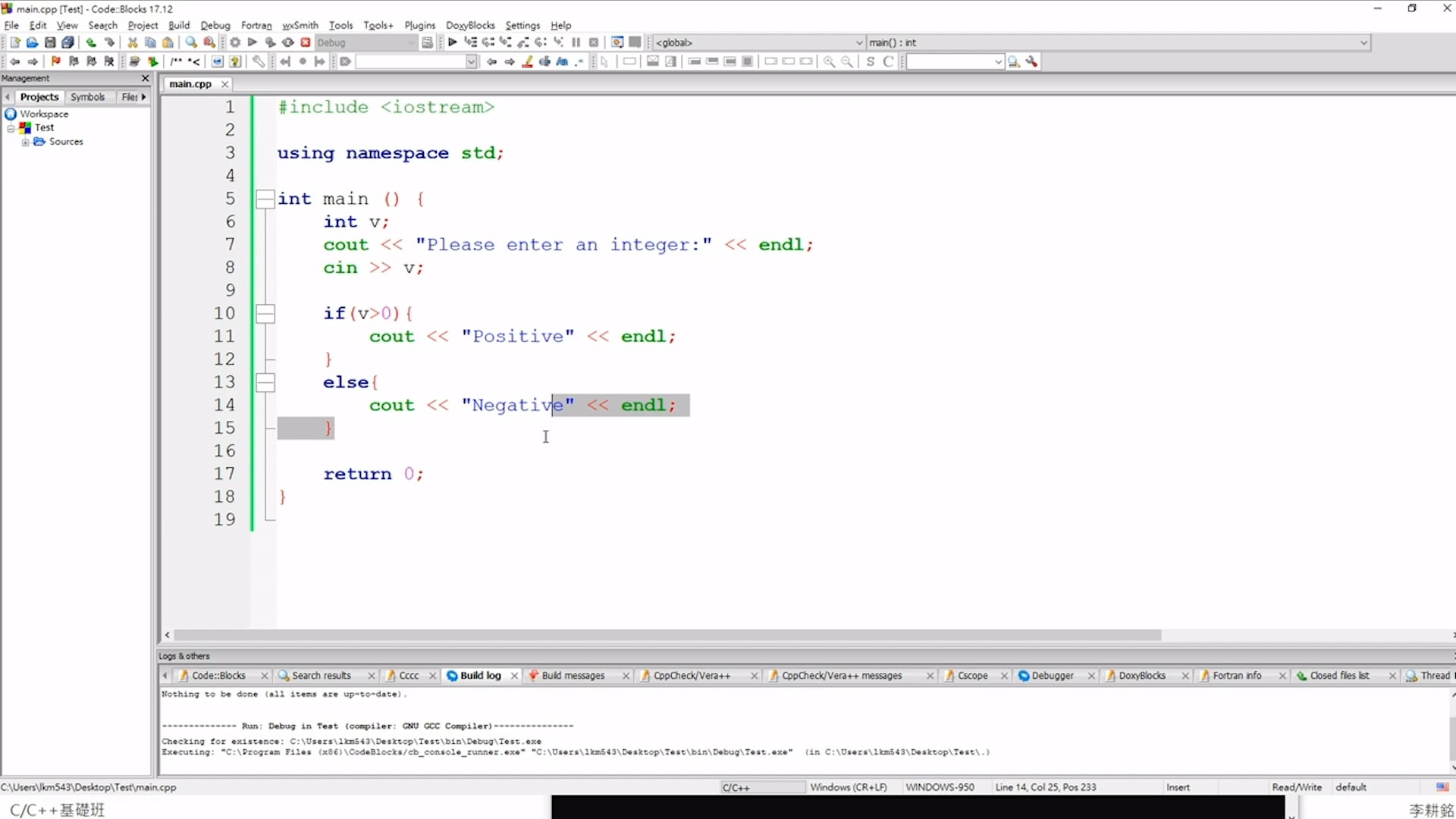Open the Debug build target dropdown
This screenshot has width=1456, height=819.
pos(412,42)
